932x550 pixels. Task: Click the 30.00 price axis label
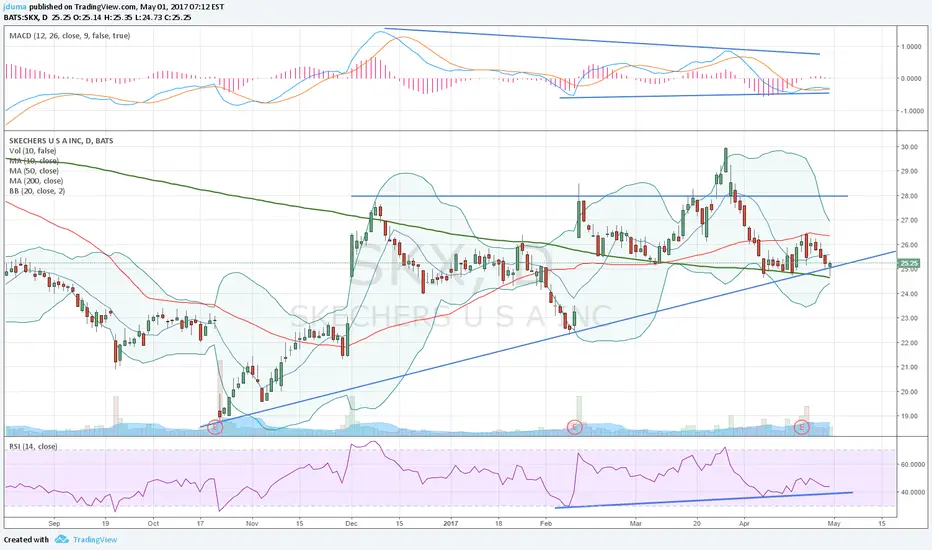tap(910, 147)
